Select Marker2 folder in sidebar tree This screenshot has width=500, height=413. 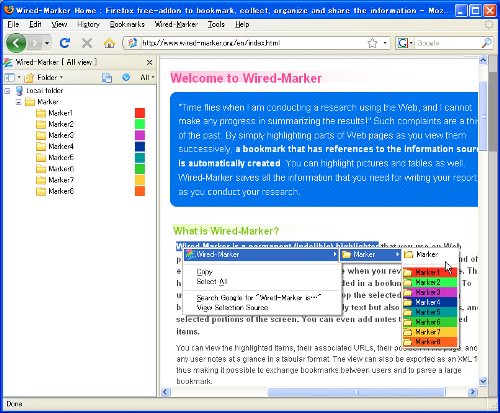pos(61,124)
